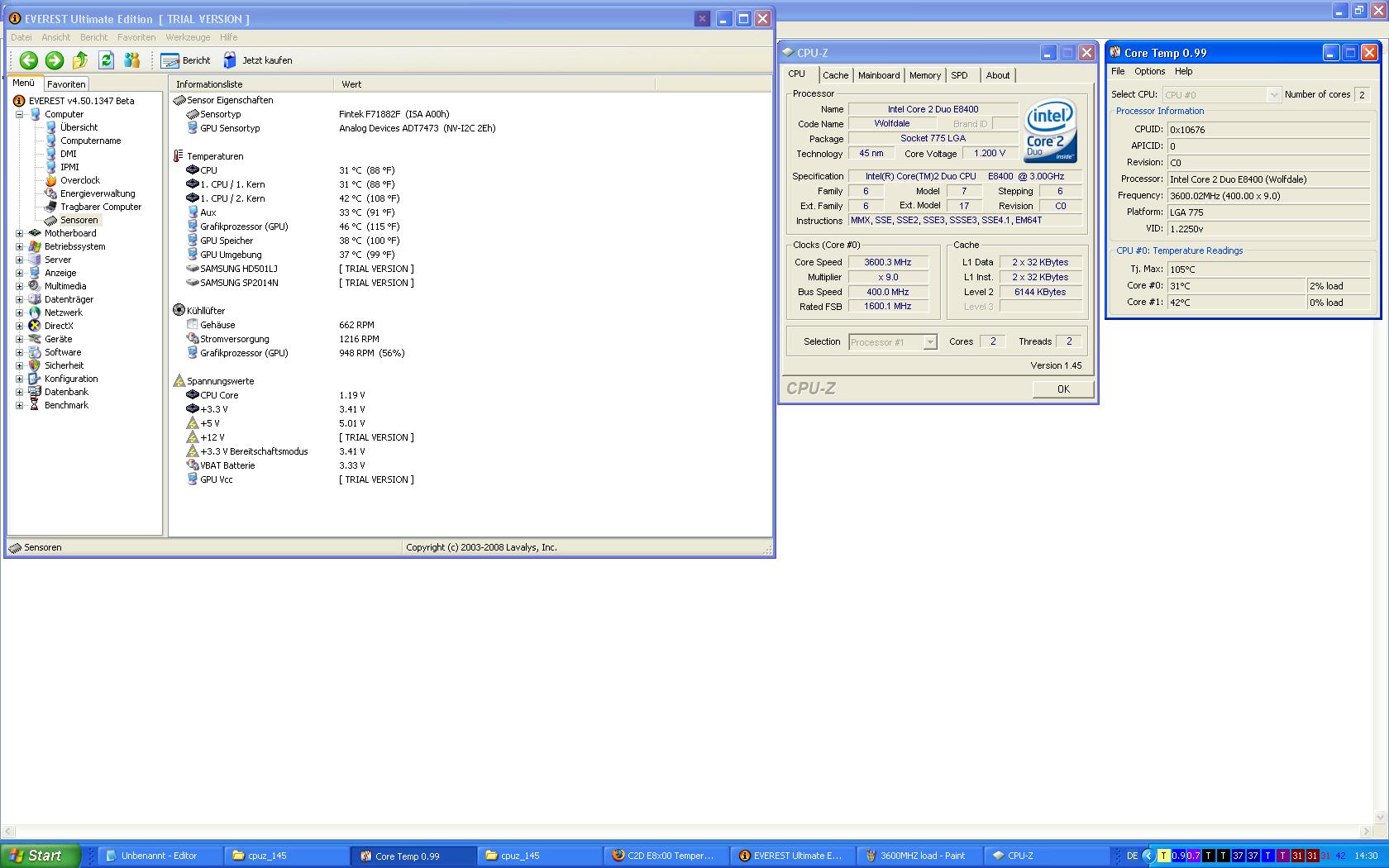Viewport: 1389px width, 868px height.
Task: Open the Help menu in Core Temp
Action: pyautogui.click(x=1184, y=71)
